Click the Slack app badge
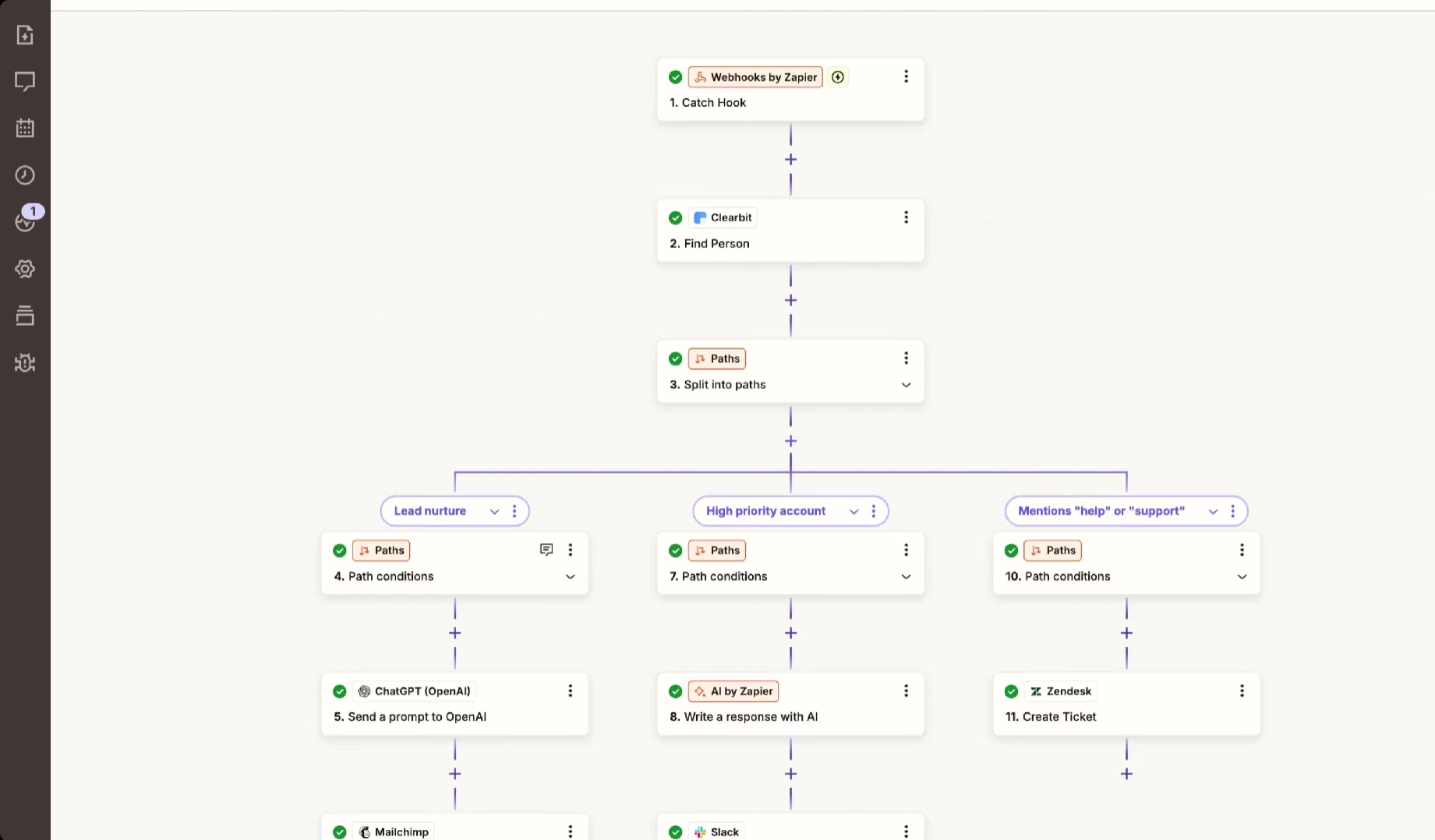This screenshot has height=840, width=1435. tap(716, 831)
